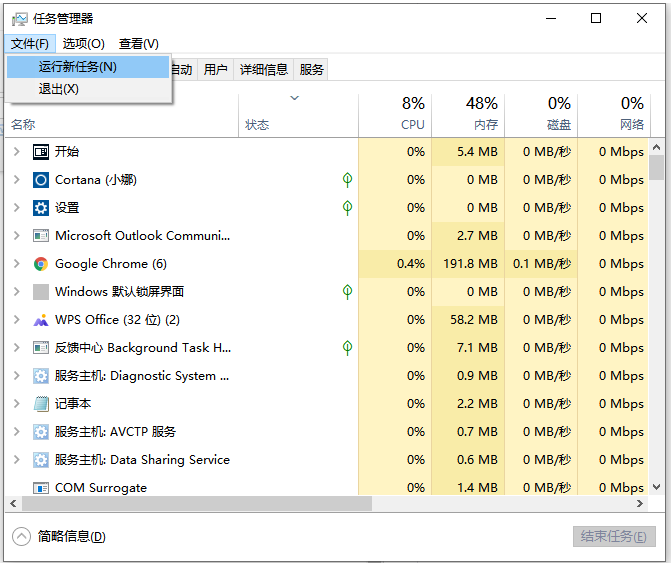Click the Cortana process icon
Image resolution: width=671 pixels, height=566 pixels.
click(x=41, y=180)
